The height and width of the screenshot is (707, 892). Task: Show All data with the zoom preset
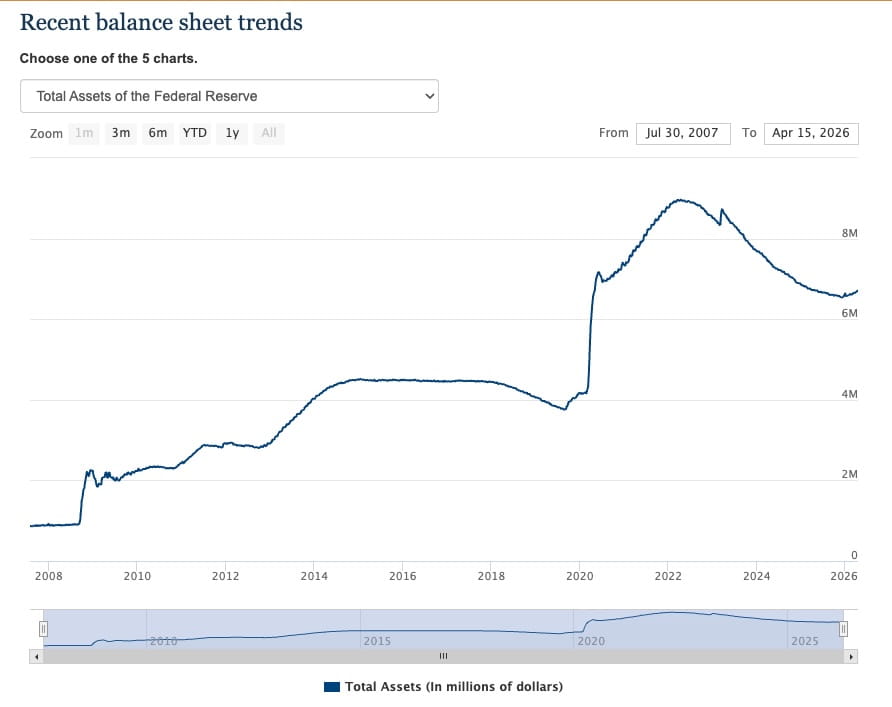pyautogui.click(x=267, y=133)
